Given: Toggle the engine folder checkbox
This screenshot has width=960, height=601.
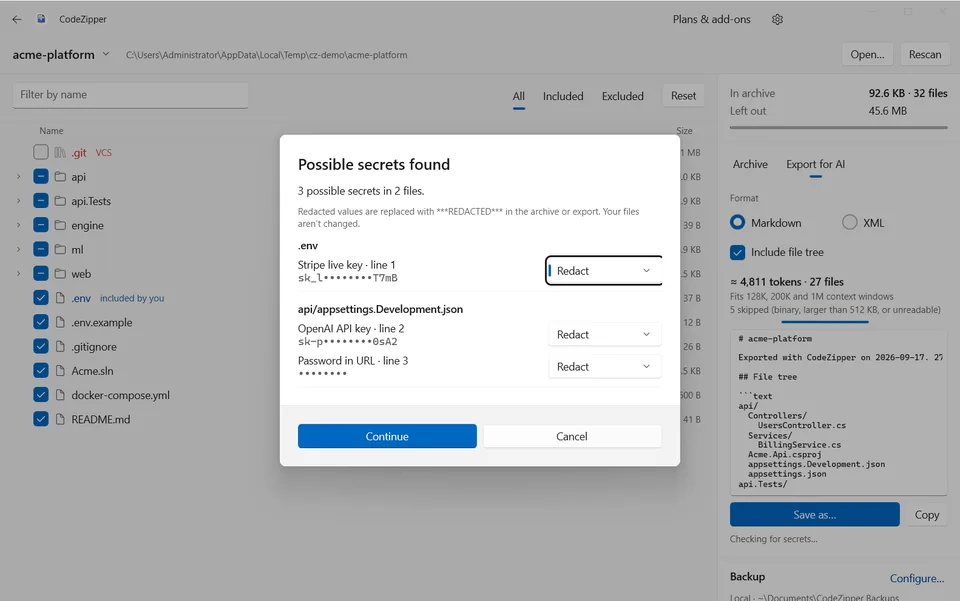Looking at the screenshot, I should click(40, 225).
